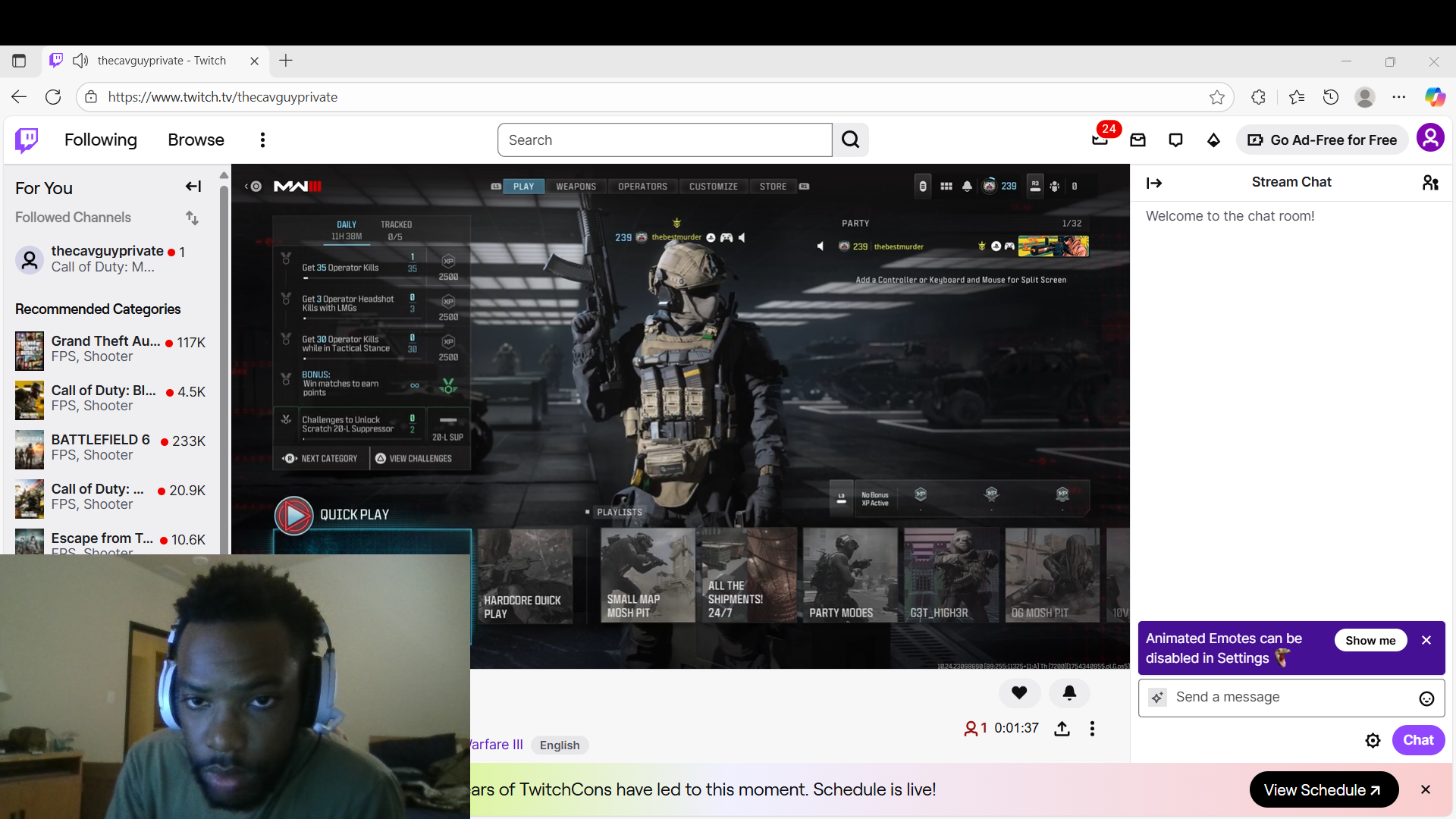Open the three-dot more menu beside Browse

click(x=262, y=140)
